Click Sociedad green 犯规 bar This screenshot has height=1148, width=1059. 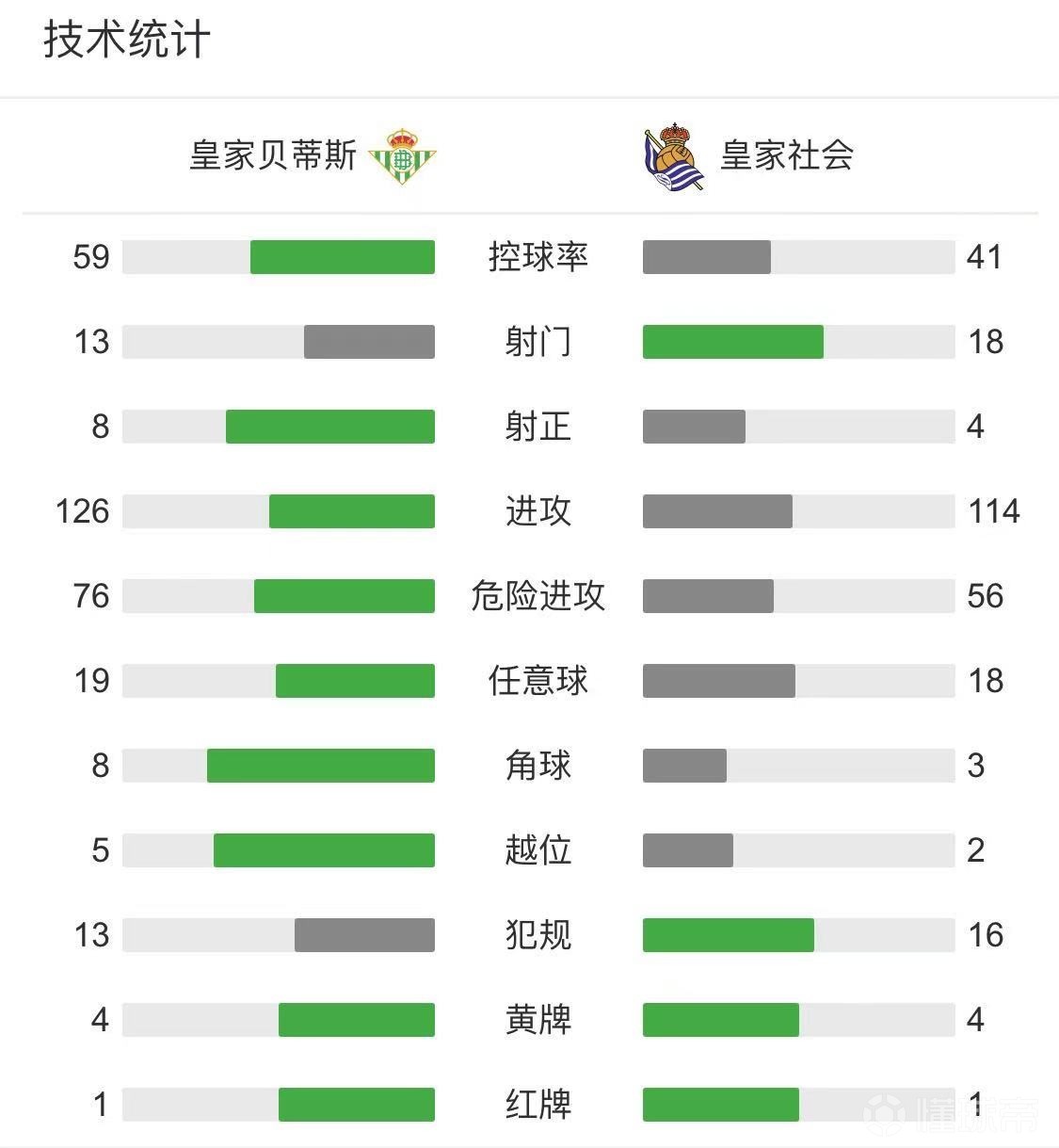pyautogui.click(x=729, y=935)
